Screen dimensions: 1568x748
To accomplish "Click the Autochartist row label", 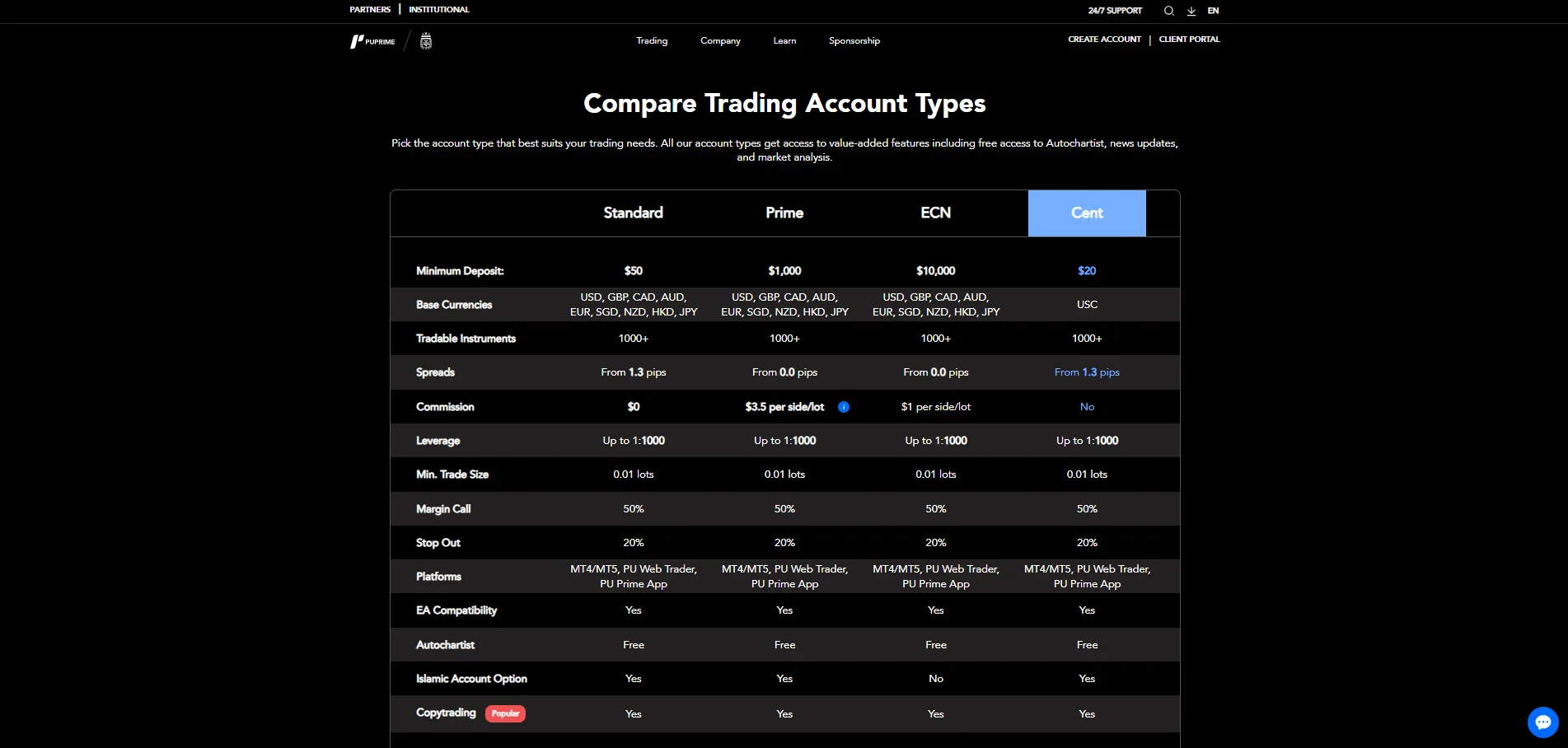I will (445, 645).
